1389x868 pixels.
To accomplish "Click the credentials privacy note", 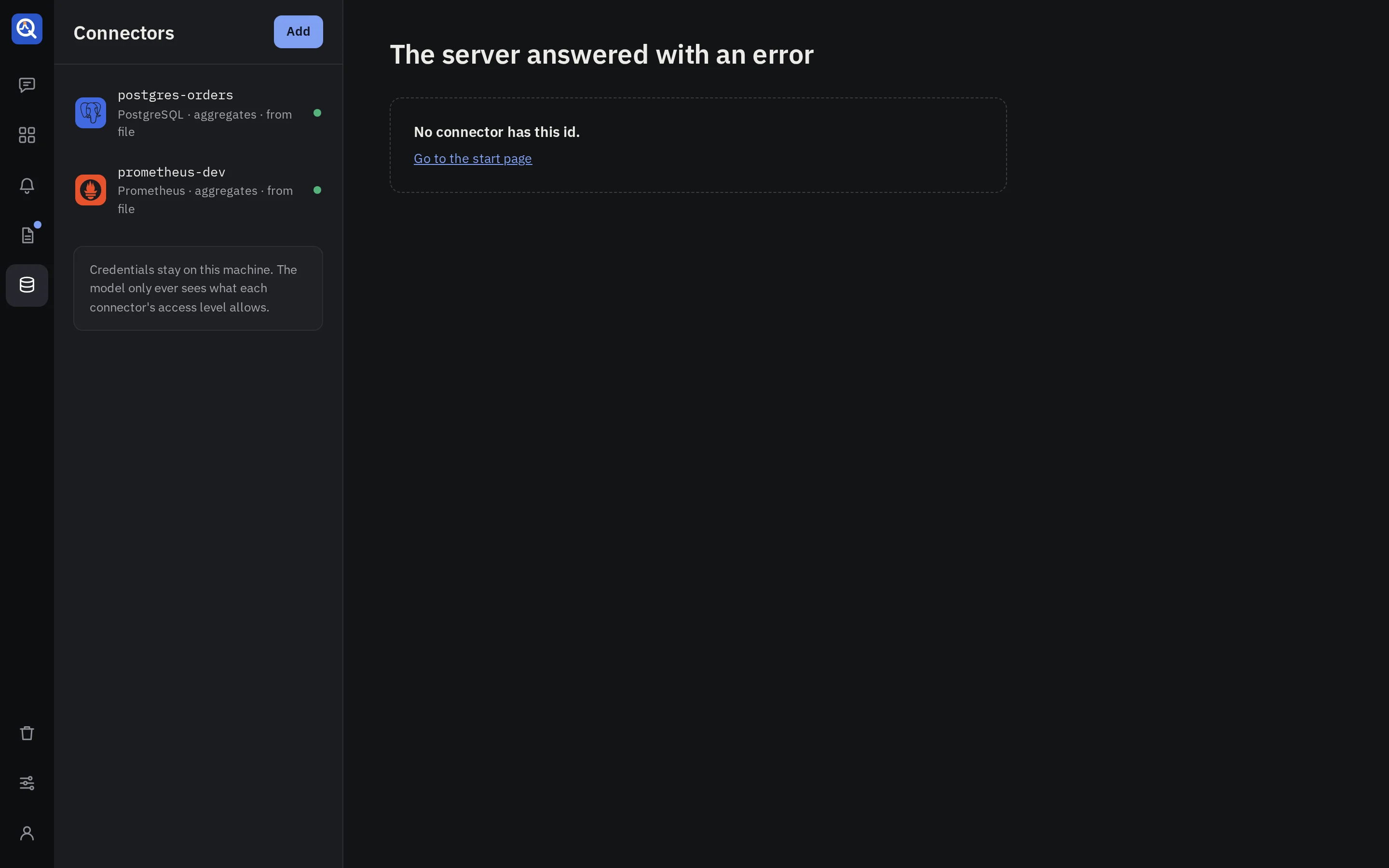I will 198,288.
